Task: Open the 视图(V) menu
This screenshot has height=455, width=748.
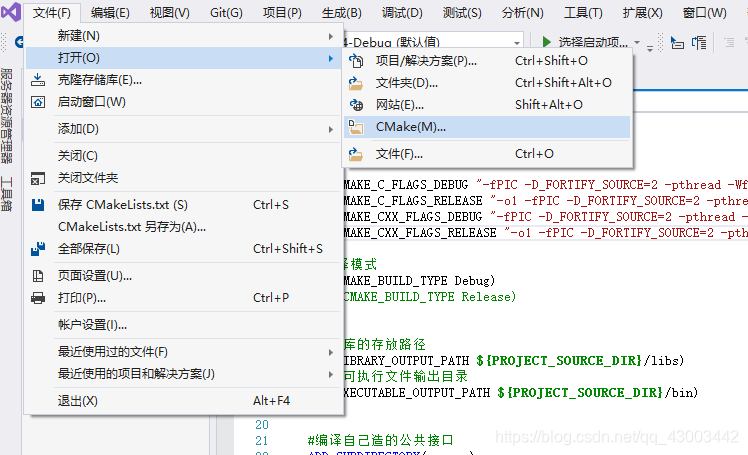Action: pyautogui.click(x=169, y=12)
